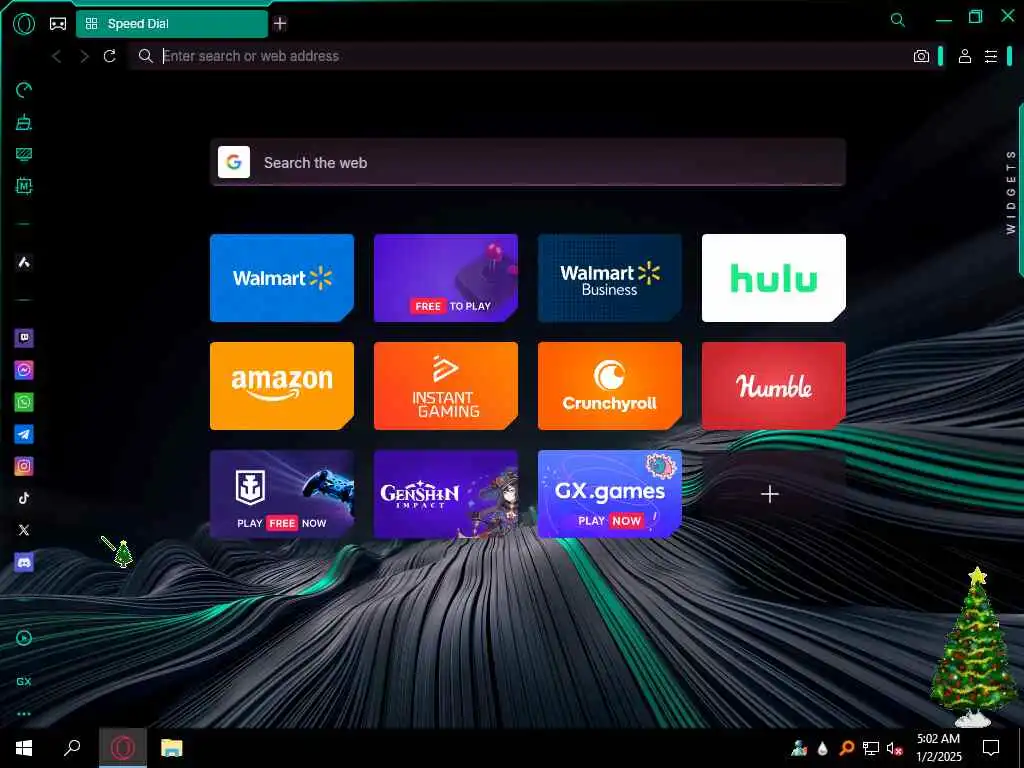
Task: Open the notifications action center
Action: (991, 748)
